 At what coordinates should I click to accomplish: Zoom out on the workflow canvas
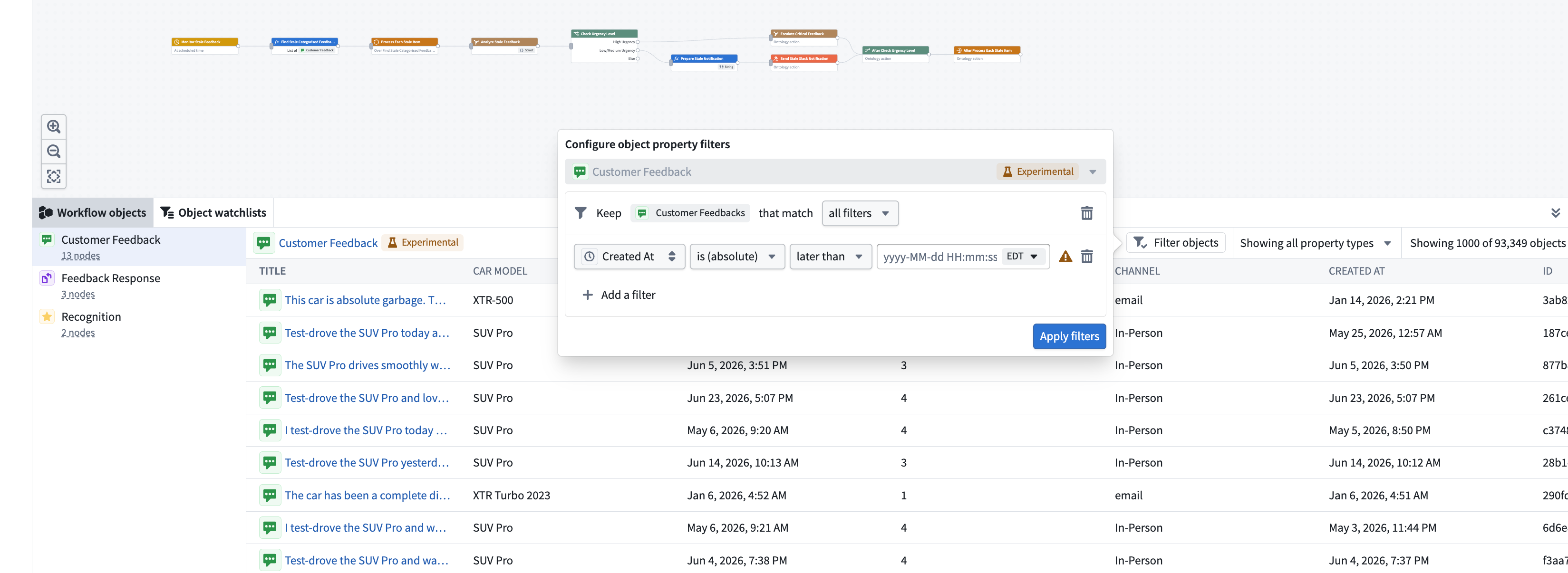[x=54, y=152]
